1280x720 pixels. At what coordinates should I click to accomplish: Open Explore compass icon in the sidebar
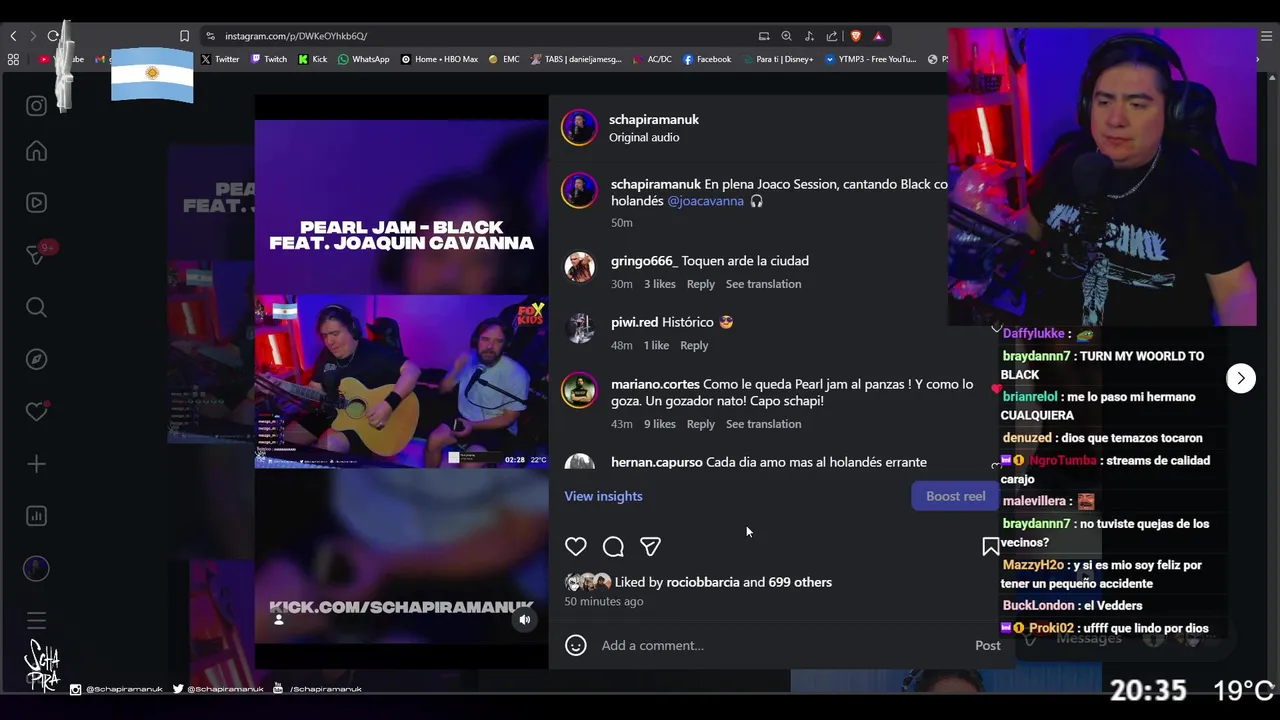pos(36,359)
